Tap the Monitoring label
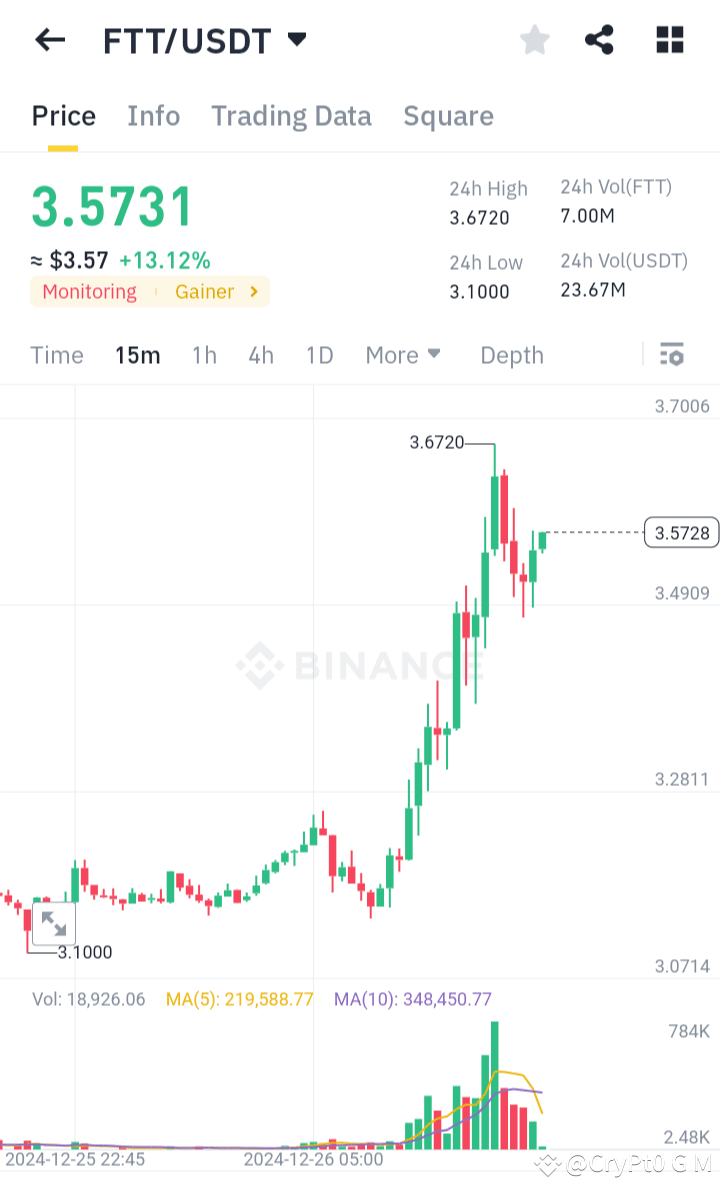 89,292
